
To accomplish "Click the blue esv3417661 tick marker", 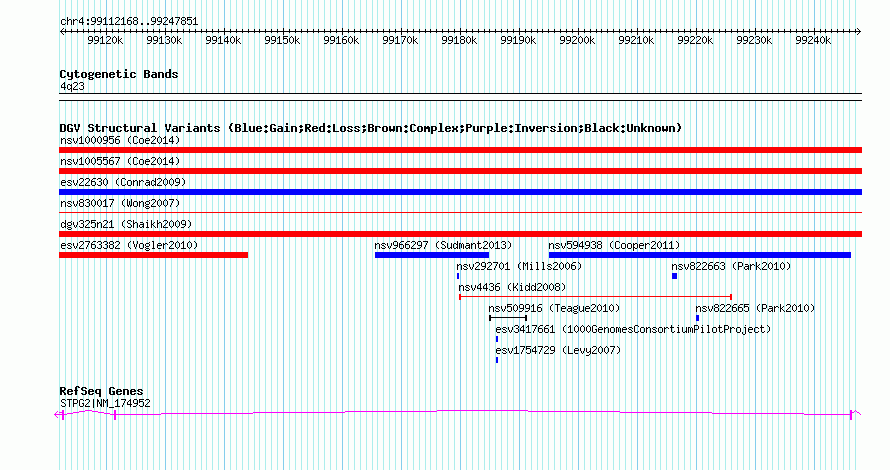I will 497,339.
